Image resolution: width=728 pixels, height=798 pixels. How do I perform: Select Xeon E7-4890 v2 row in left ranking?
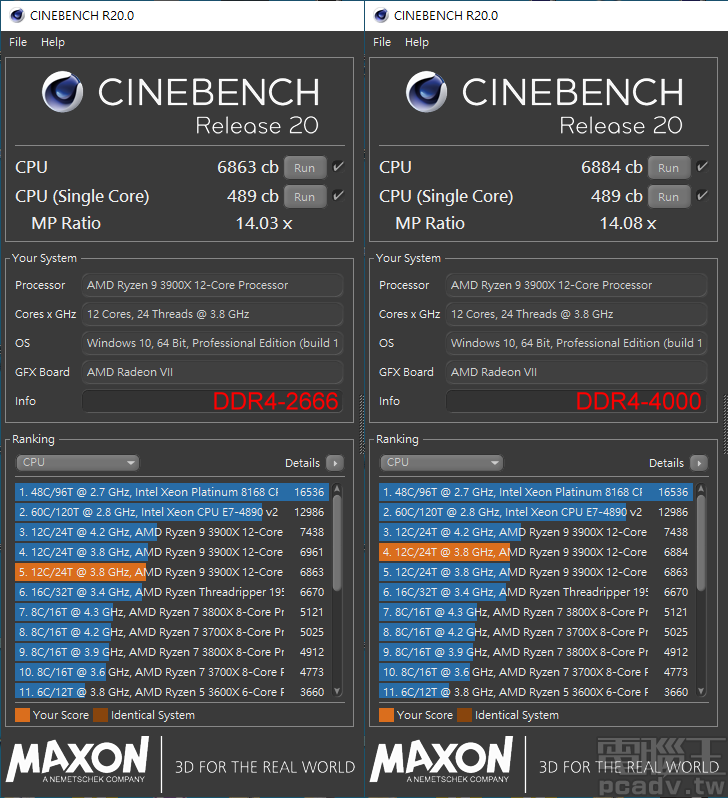pyautogui.click(x=172, y=512)
